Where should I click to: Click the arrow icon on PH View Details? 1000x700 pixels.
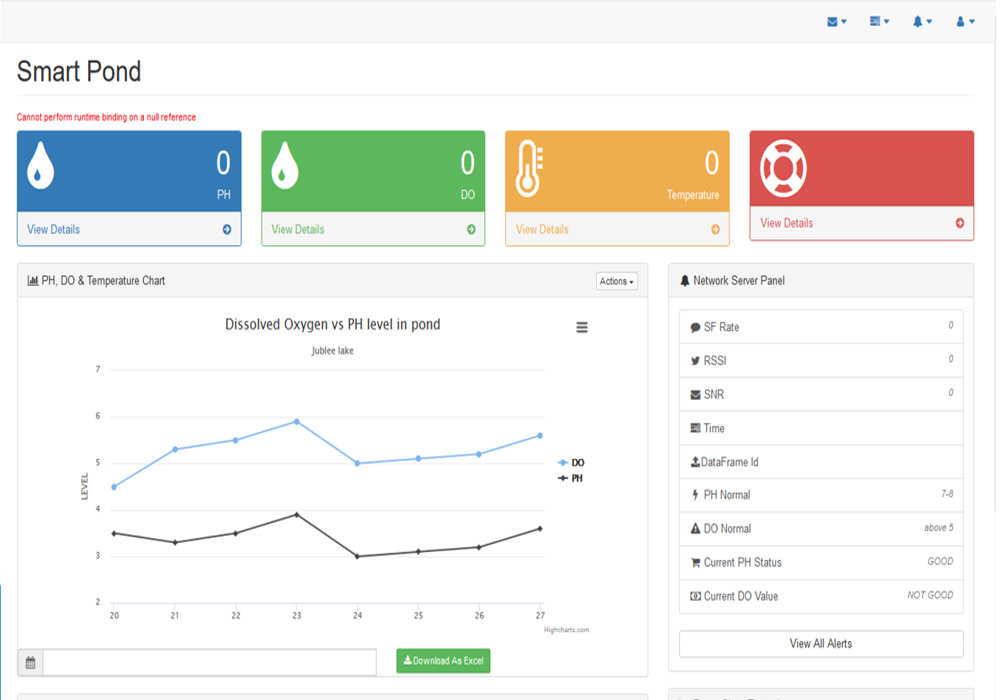click(x=227, y=229)
